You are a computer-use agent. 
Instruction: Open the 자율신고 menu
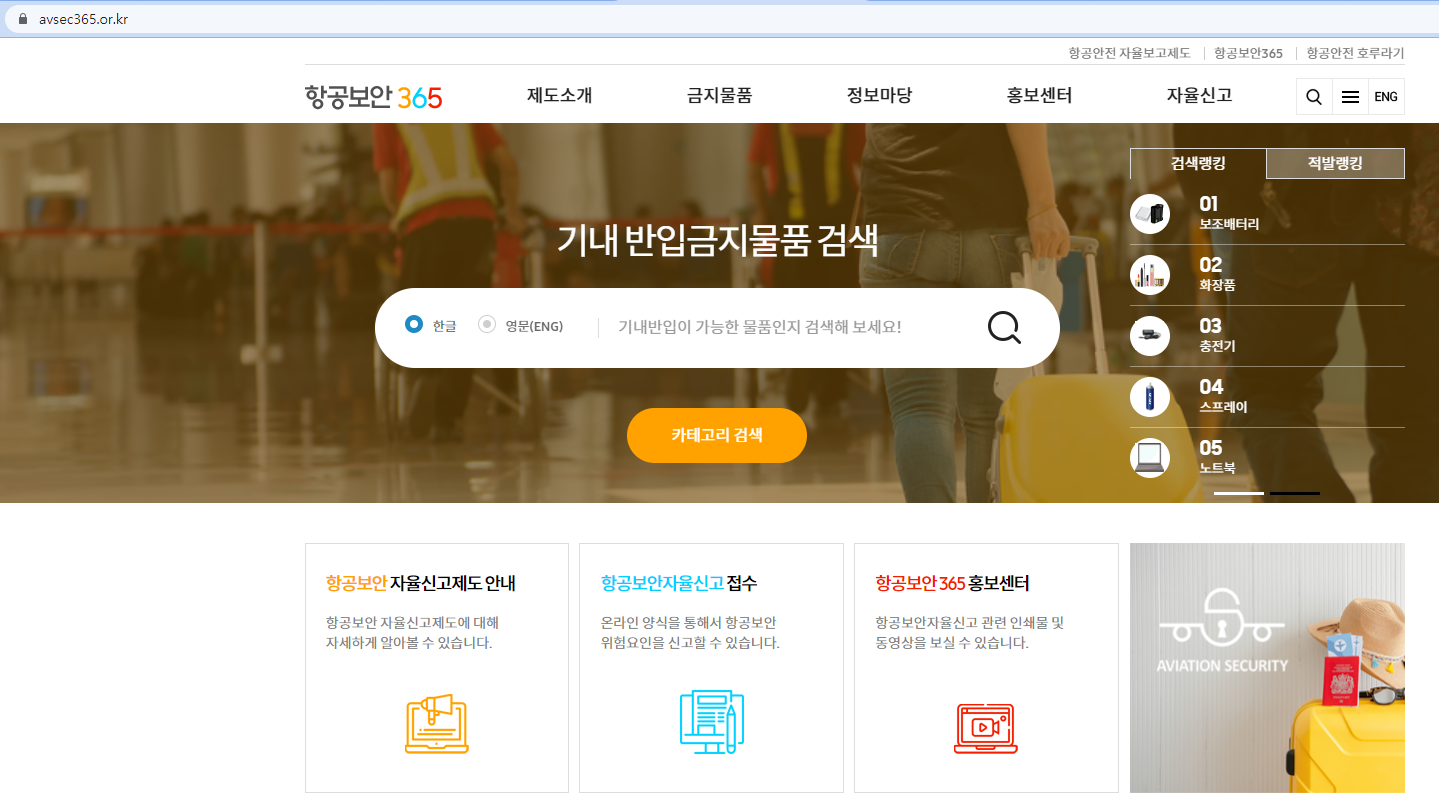[1199, 96]
